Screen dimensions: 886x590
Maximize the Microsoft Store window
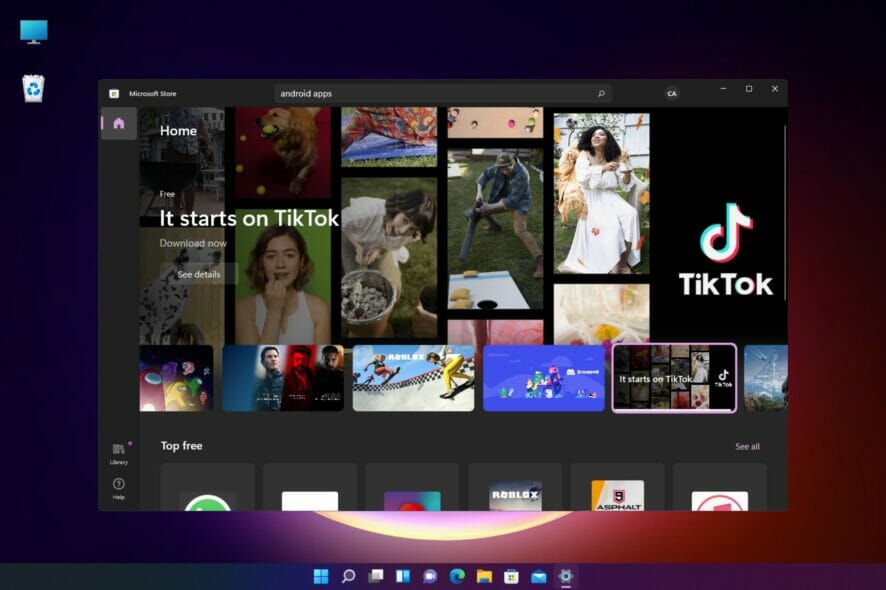click(x=749, y=89)
